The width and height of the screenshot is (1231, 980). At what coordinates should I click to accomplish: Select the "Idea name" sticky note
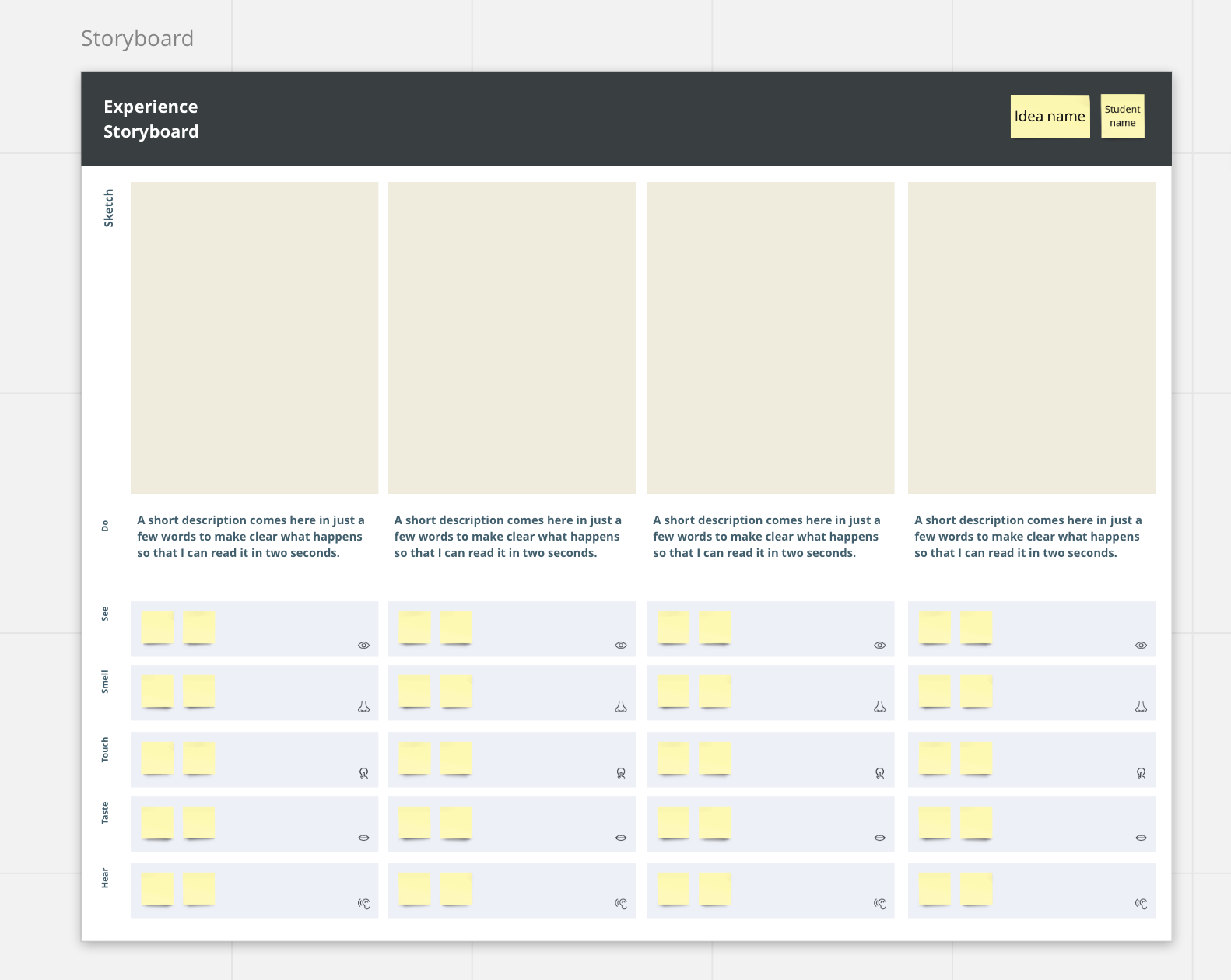[1050, 117]
